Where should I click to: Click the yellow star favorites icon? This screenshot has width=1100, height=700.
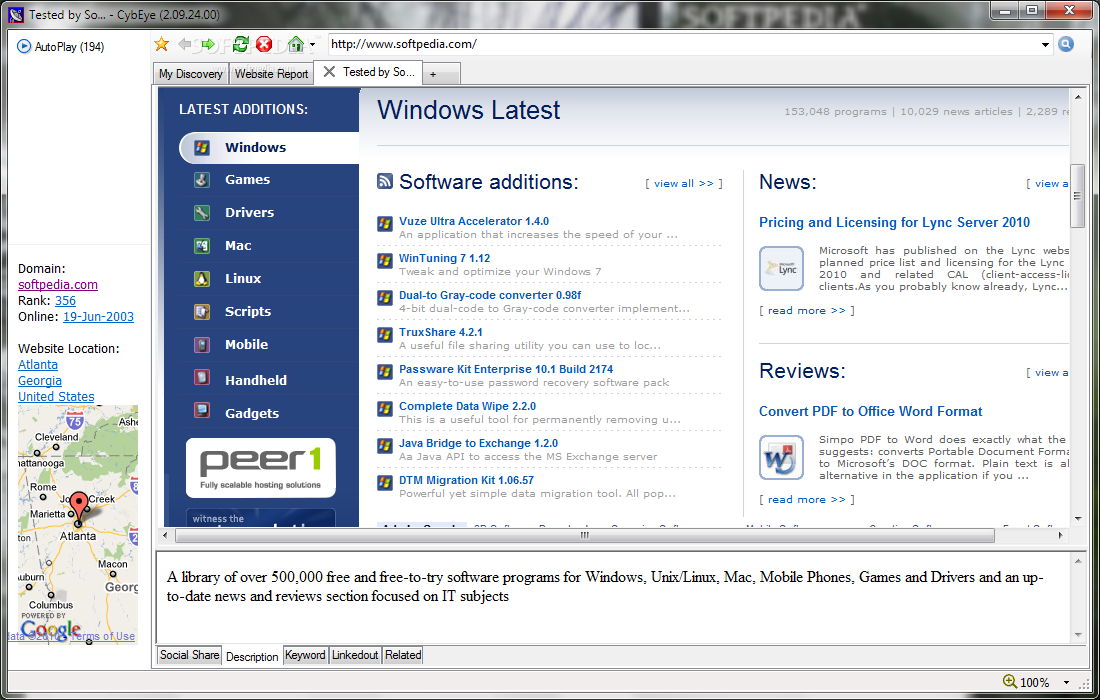coord(161,44)
